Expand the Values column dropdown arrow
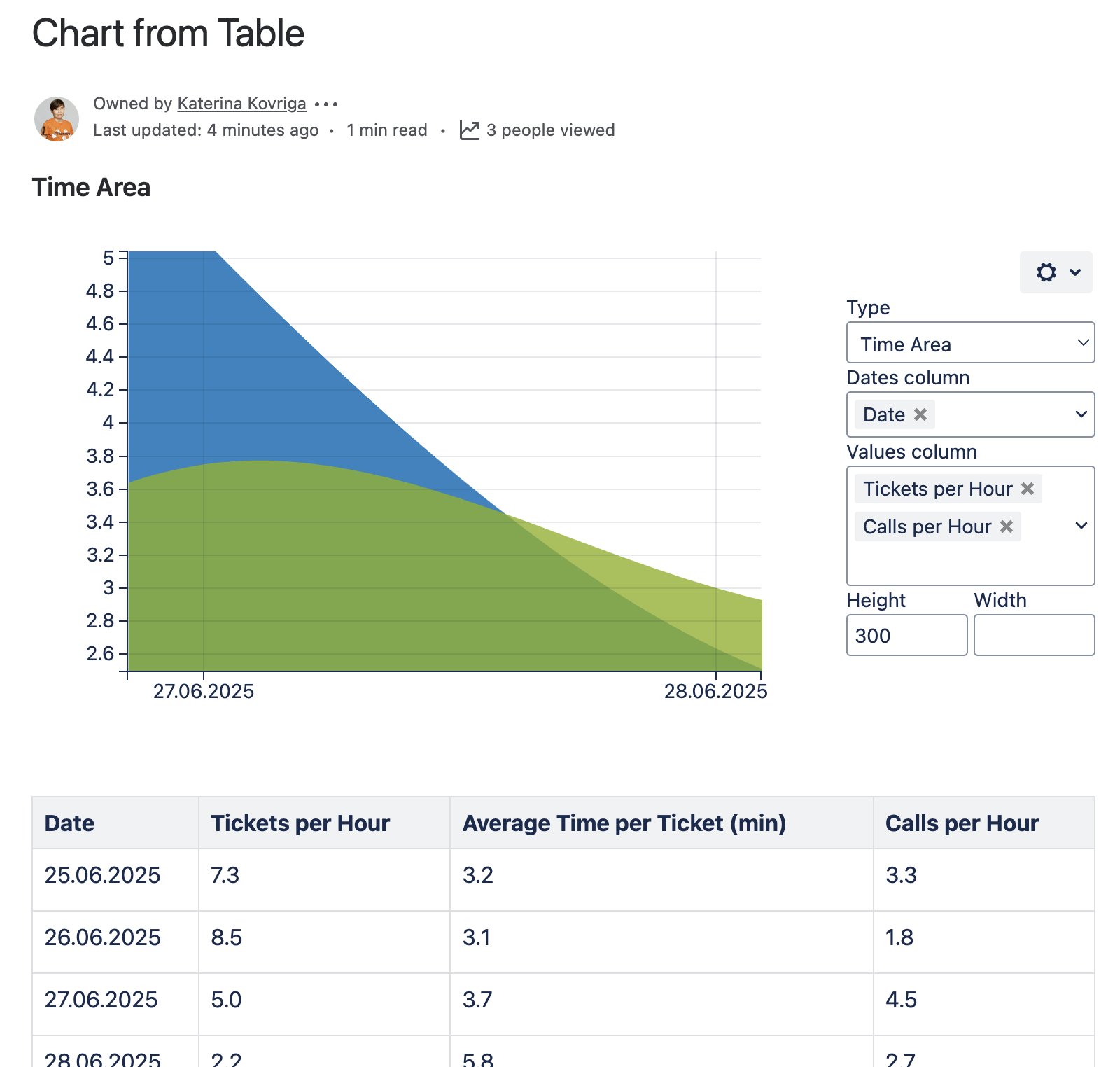This screenshot has height=1067, width=1120. coord(1081,526)
